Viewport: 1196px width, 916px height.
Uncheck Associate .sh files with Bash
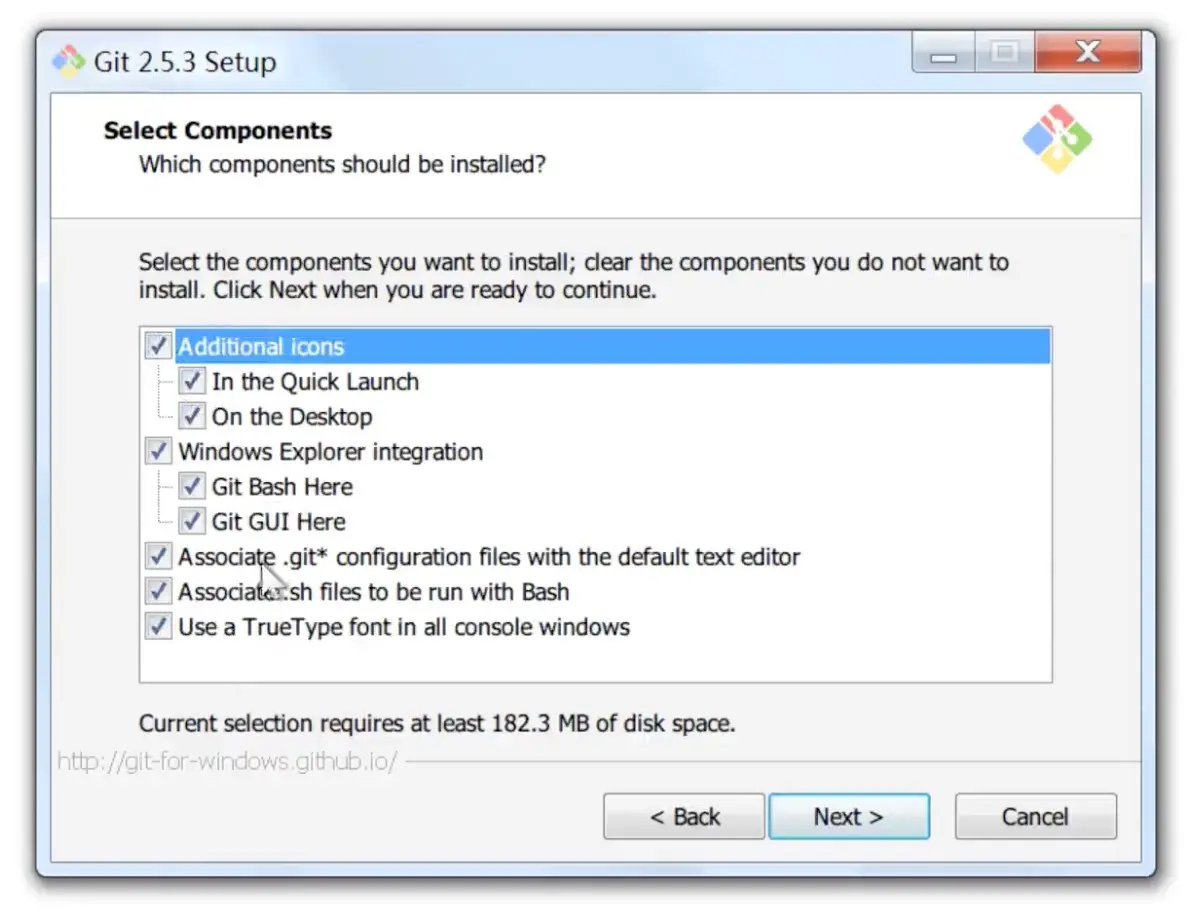tap(158, 592)
